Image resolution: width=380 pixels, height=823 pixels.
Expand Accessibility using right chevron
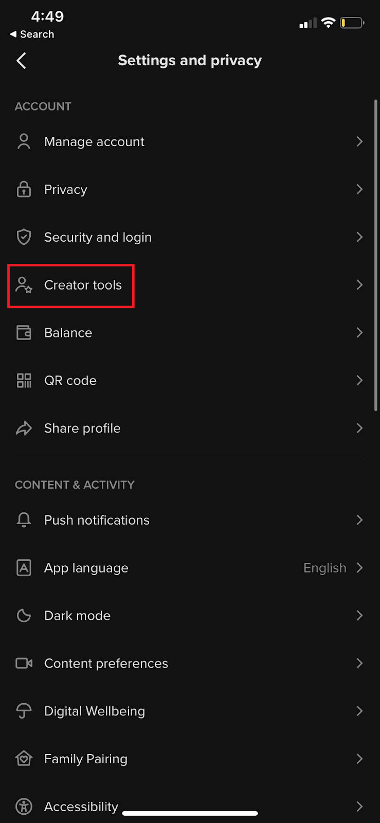click(360, 806)
